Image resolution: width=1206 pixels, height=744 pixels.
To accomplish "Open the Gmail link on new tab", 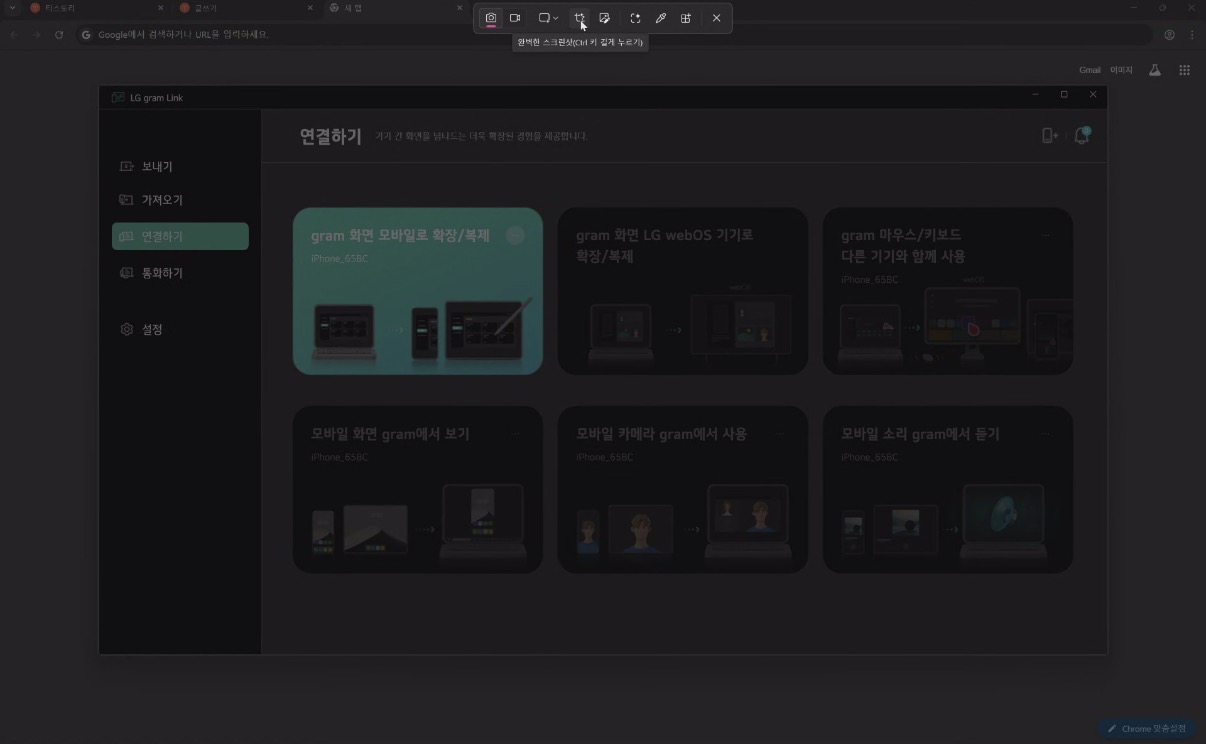I will [1090, 70].
